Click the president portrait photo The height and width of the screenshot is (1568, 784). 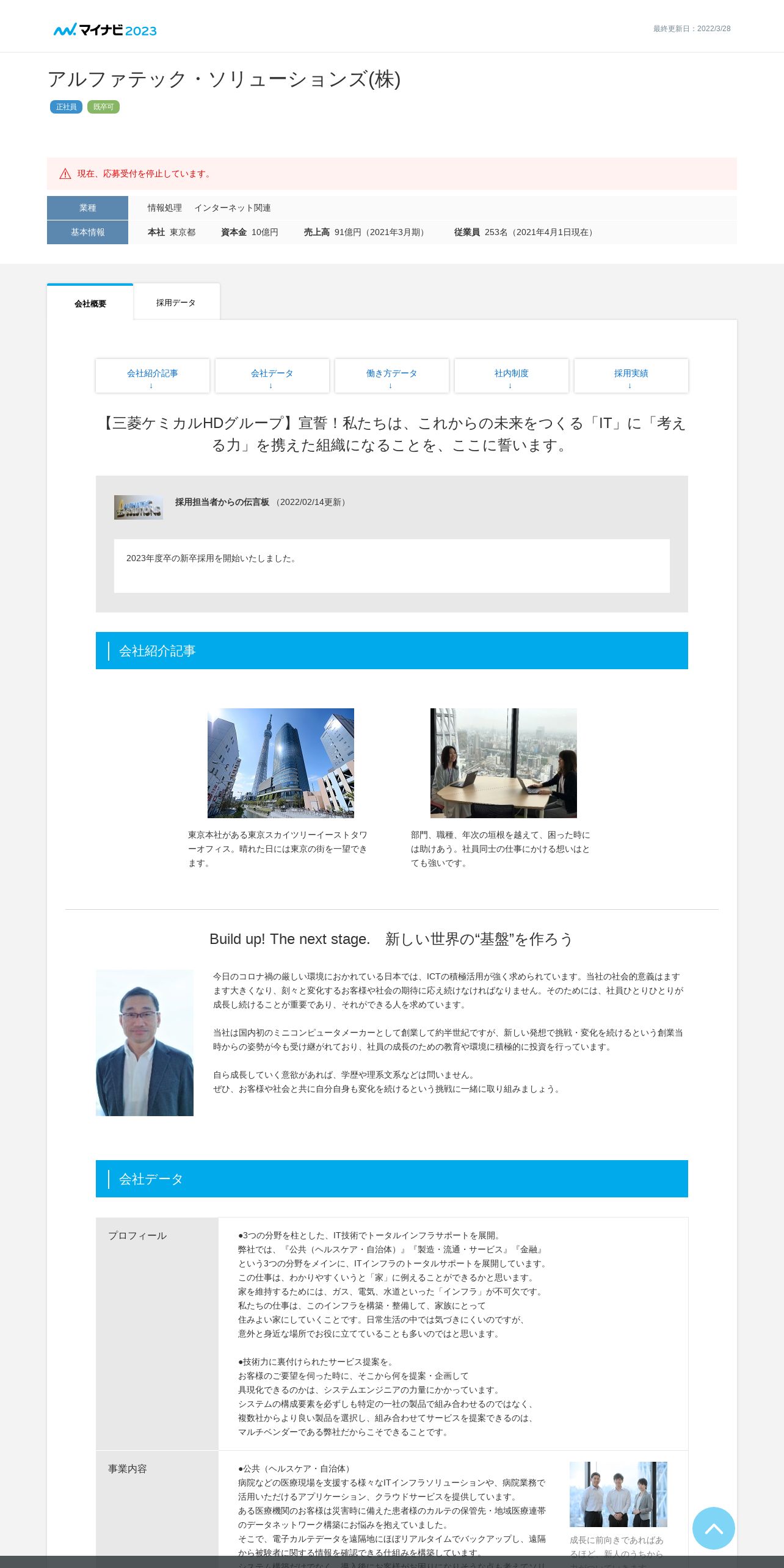tap(145, 1043)
